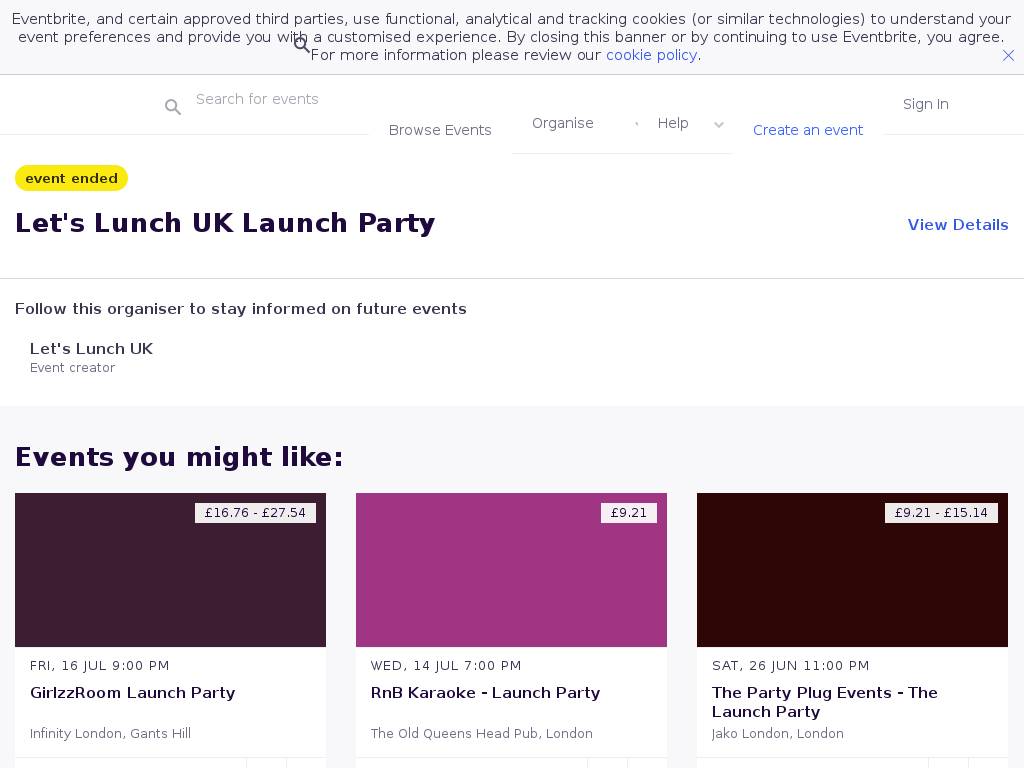The height and width of the screenshot is (768, 1024).
Task: Open the Organise dropdown menu
Action: point(563,123)
